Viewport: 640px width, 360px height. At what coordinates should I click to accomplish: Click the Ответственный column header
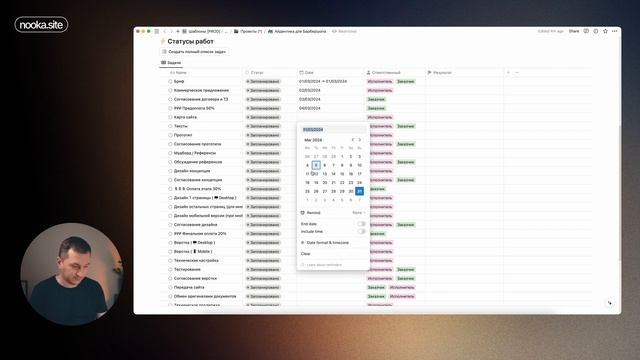tap(384, 73)
